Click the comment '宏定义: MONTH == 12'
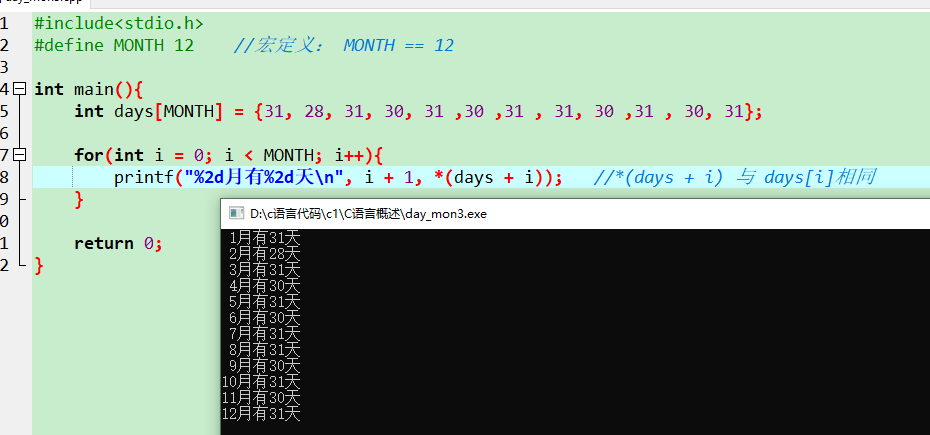930x435 pixels. click(344, 46)
